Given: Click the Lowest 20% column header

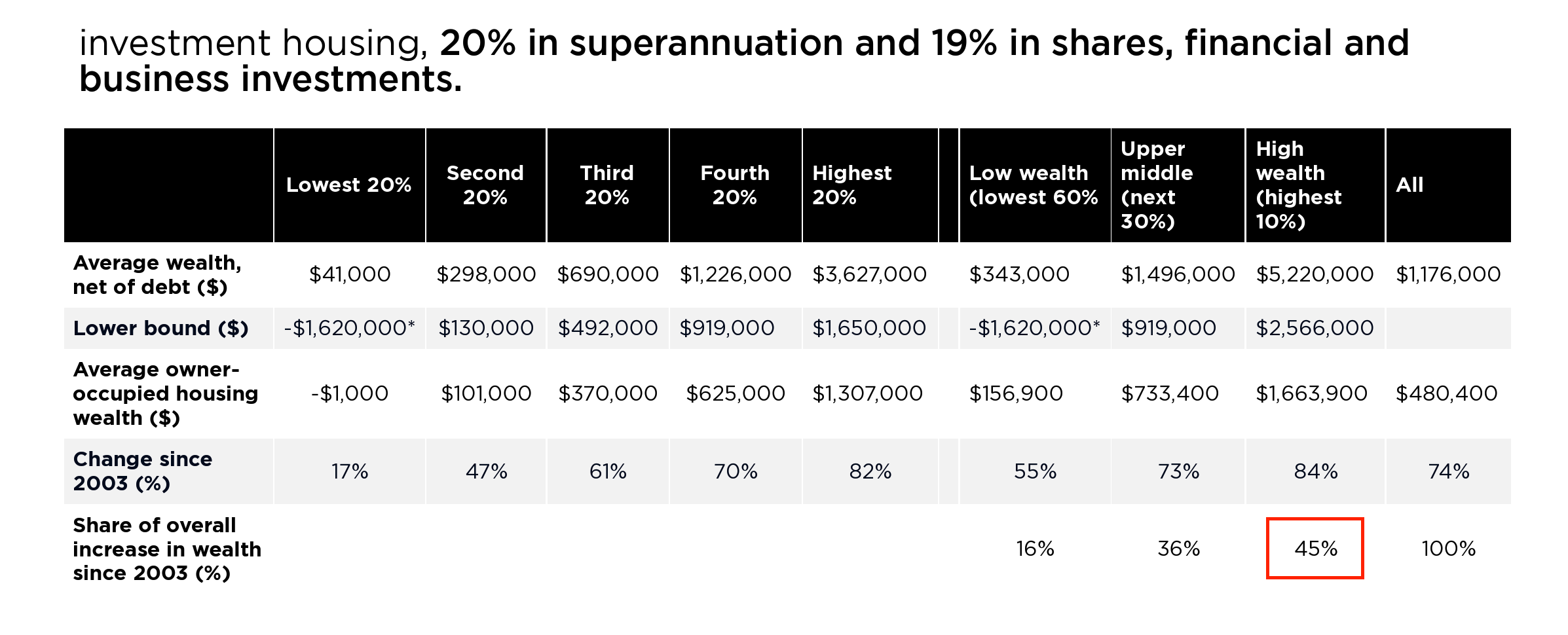Looking at the screenshot, I should tap(348, 185).
